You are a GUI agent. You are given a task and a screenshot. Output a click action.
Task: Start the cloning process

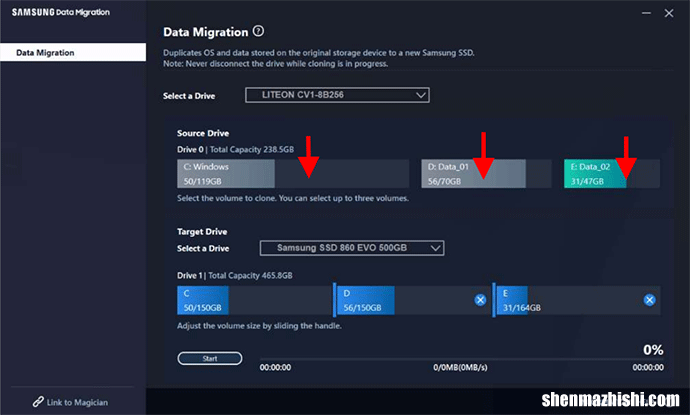(x=210, y=358)
